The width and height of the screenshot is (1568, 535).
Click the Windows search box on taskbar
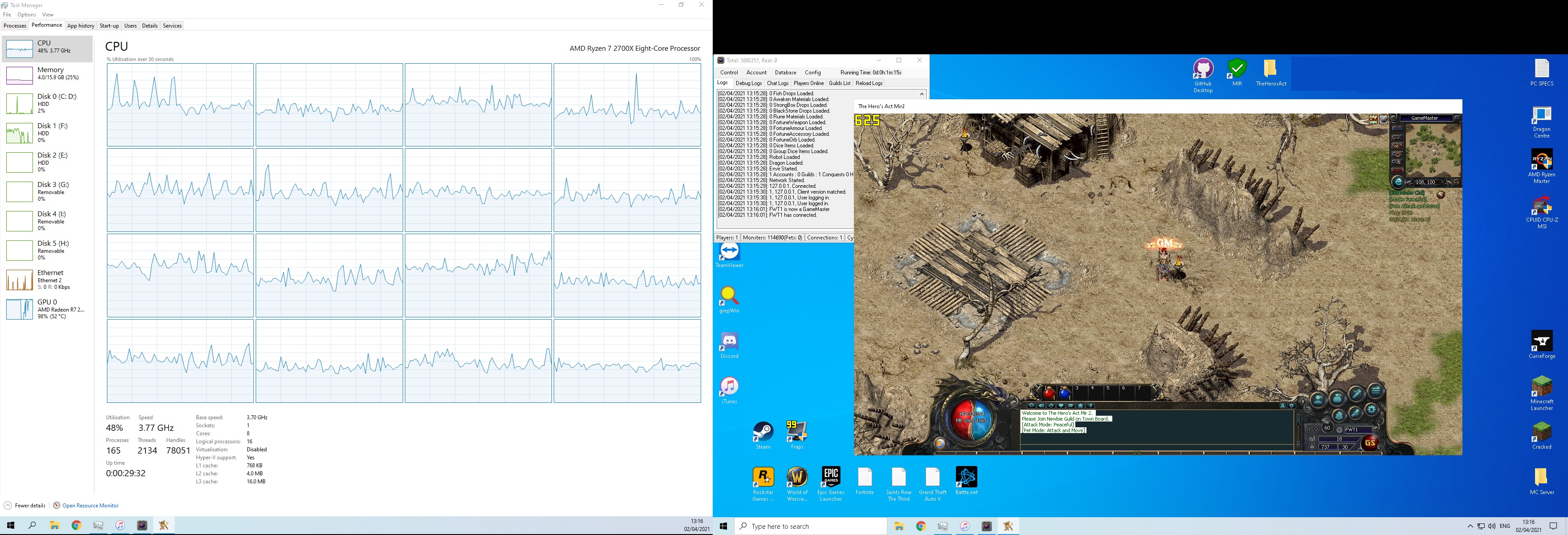click(x=810, y=526)
